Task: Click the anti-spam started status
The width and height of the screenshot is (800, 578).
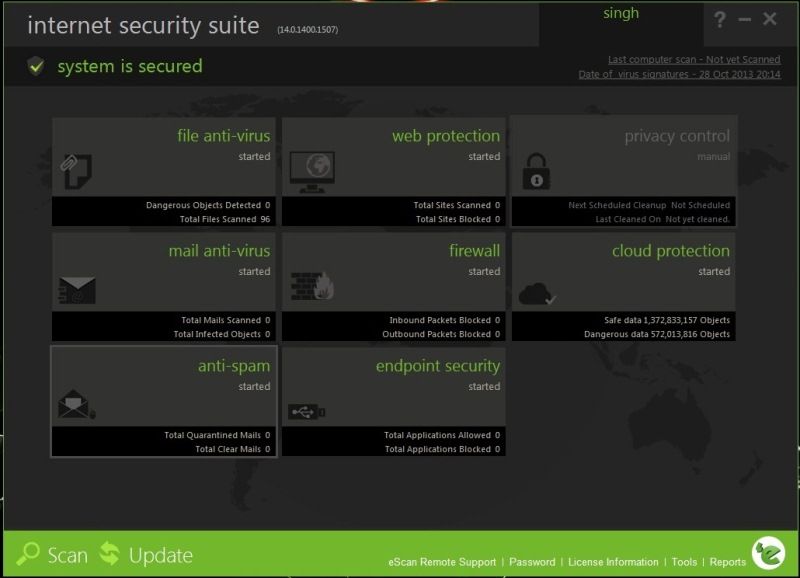Action: pos(254,386)
